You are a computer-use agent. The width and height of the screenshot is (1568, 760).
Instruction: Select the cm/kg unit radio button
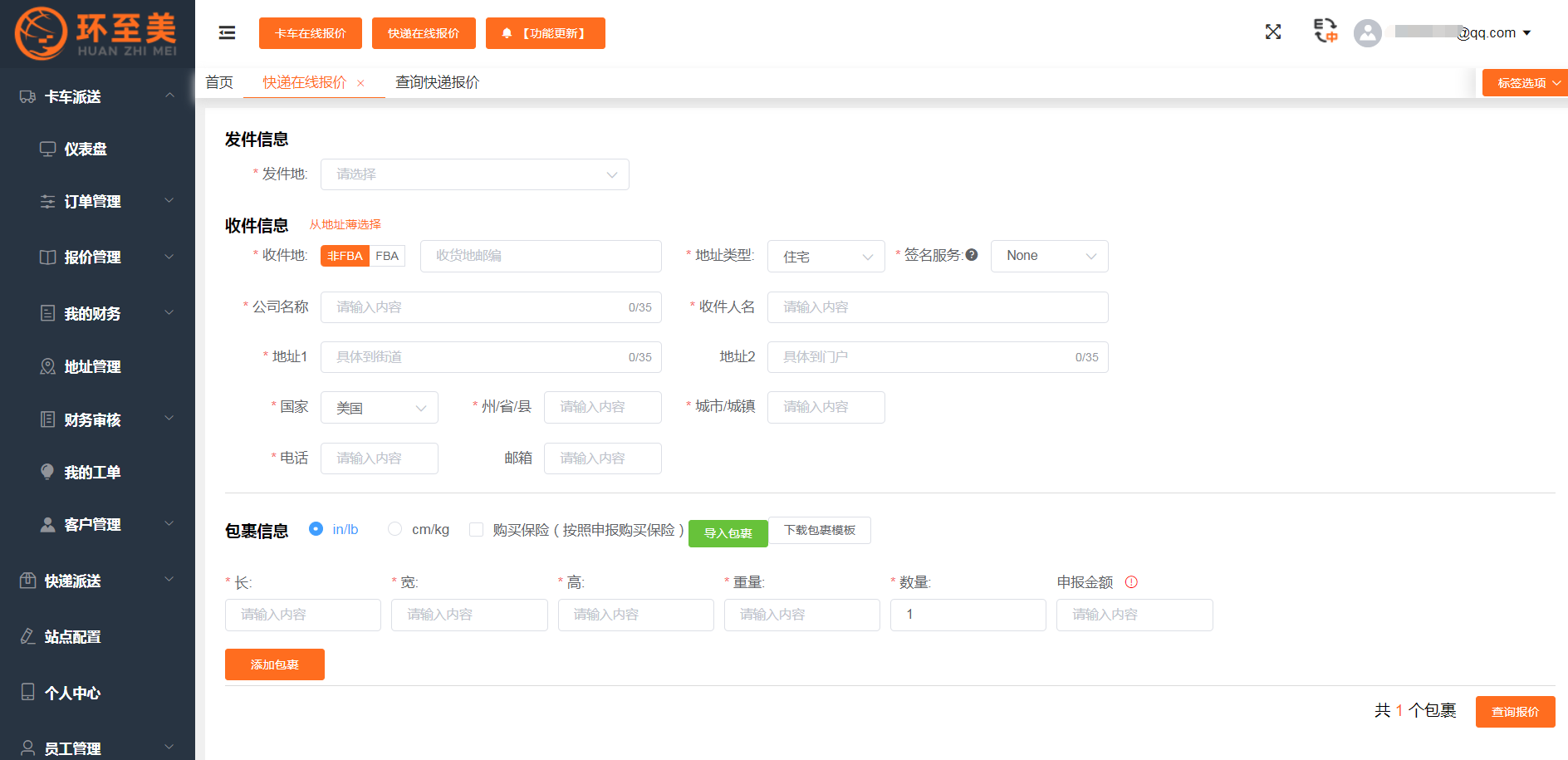coord(395,529)
